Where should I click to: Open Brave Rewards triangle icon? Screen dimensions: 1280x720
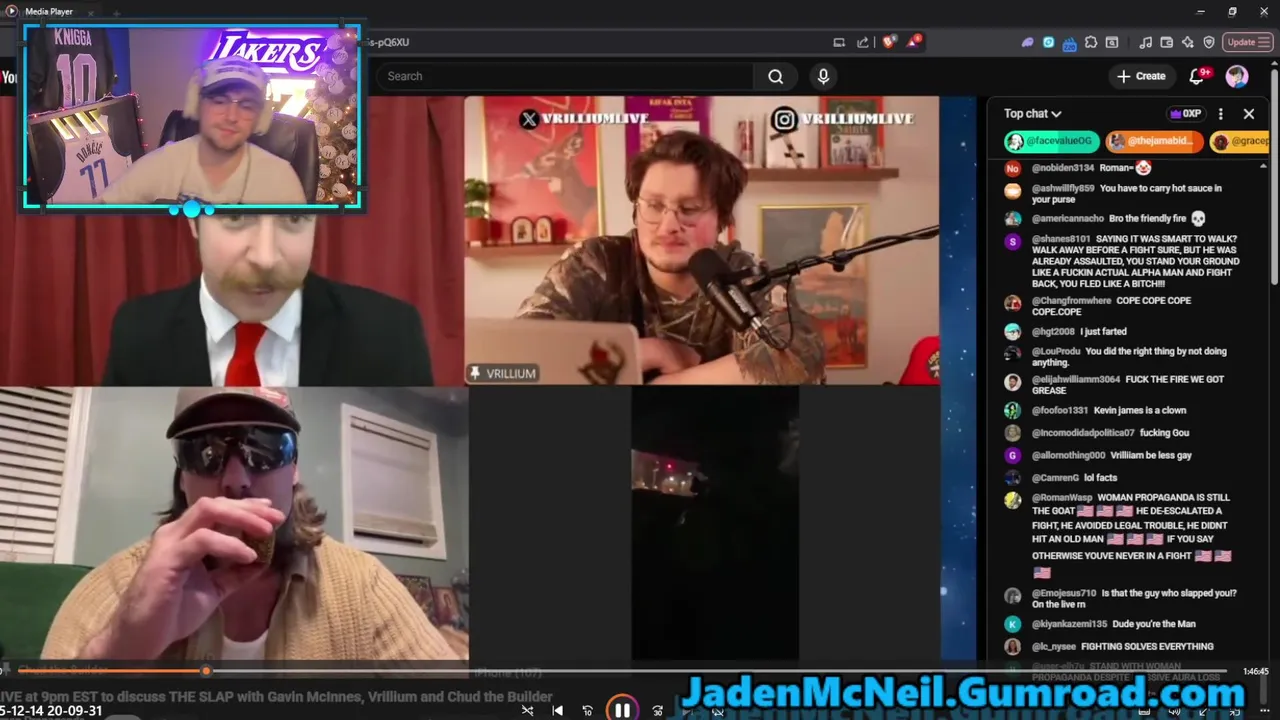914,42
